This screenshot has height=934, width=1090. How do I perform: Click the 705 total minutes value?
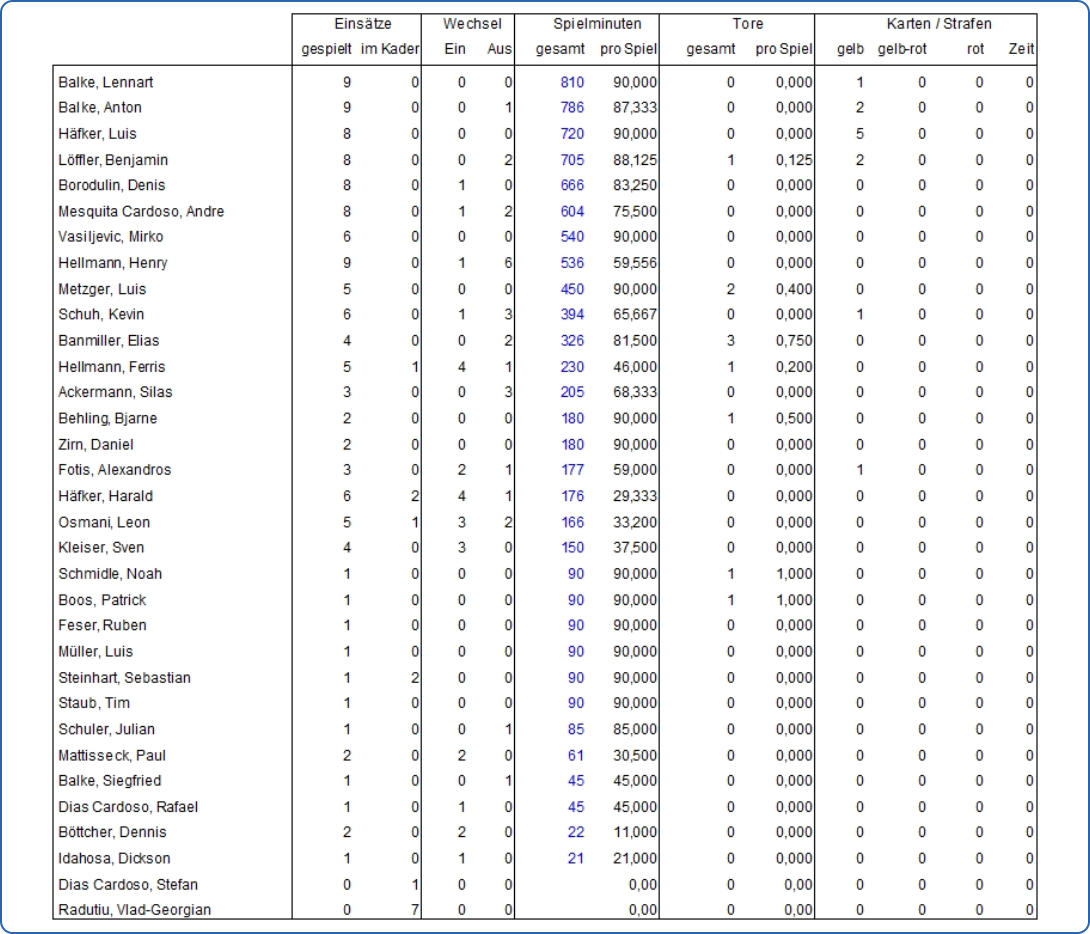572,160
